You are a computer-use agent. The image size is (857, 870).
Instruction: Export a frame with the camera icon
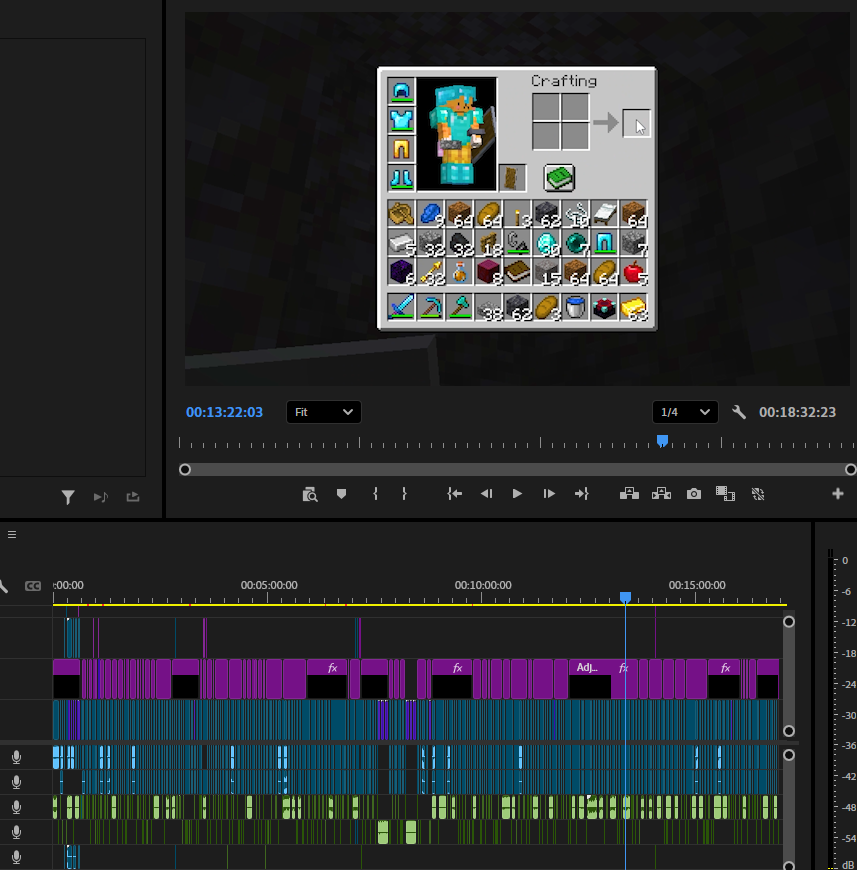point(693,494)
